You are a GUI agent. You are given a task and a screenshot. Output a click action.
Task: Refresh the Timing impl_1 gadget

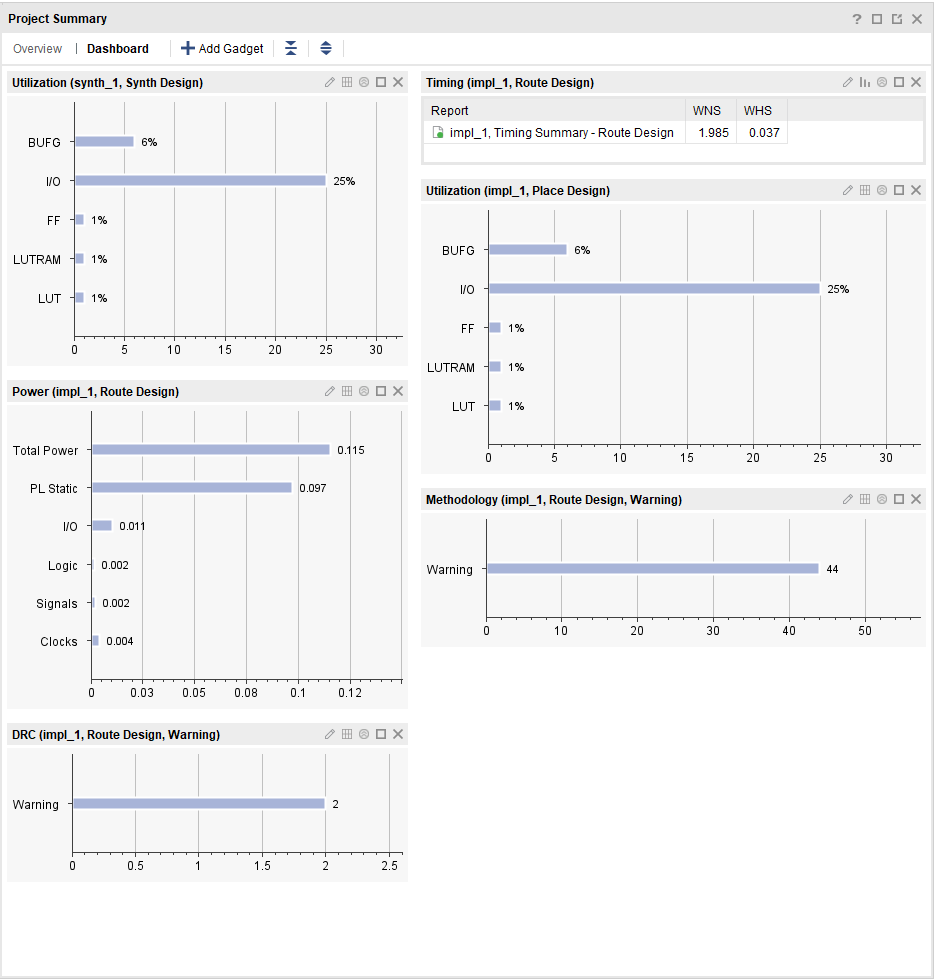(882, 82)
